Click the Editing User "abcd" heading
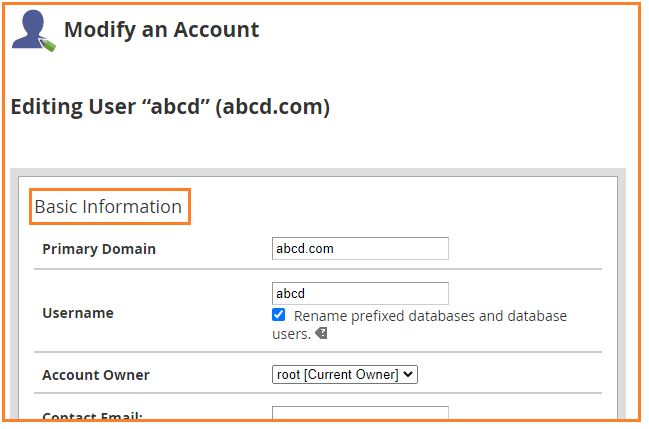 (170, 107)
